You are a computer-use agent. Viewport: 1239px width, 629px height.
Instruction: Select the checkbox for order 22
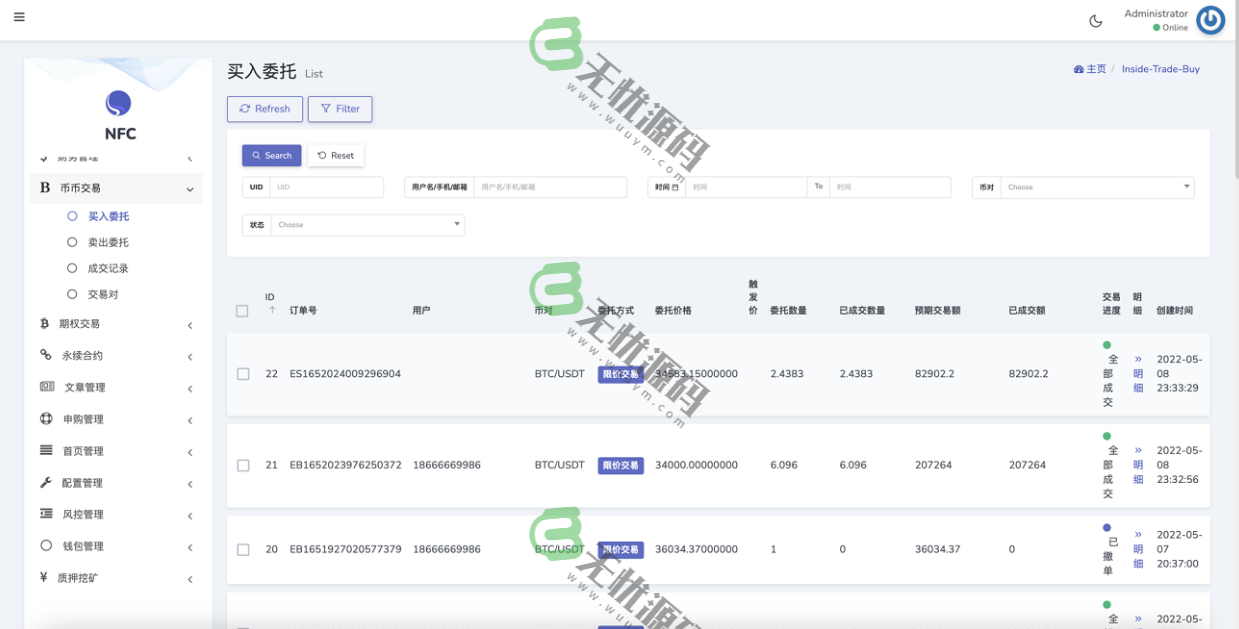pos(242,373)
